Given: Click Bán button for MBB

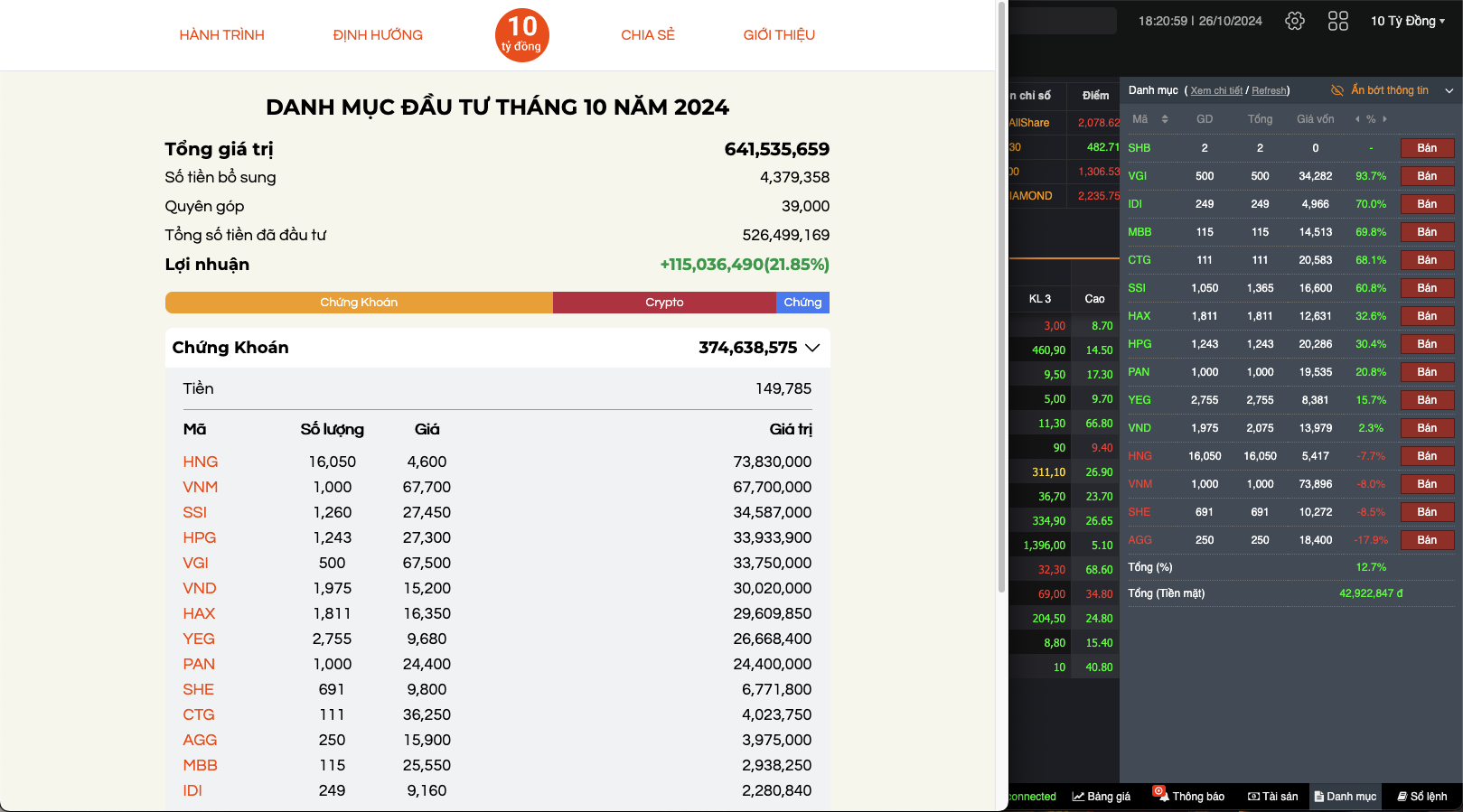Looking at the screenshot, I should (1427, 232).
